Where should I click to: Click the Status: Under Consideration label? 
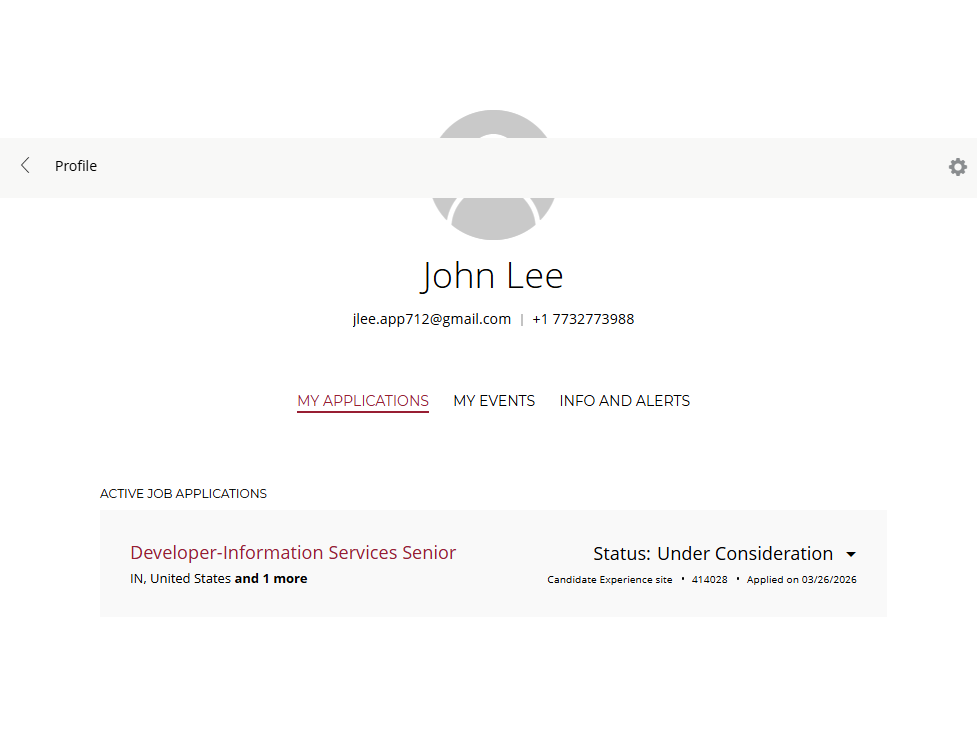coord(712,554)
